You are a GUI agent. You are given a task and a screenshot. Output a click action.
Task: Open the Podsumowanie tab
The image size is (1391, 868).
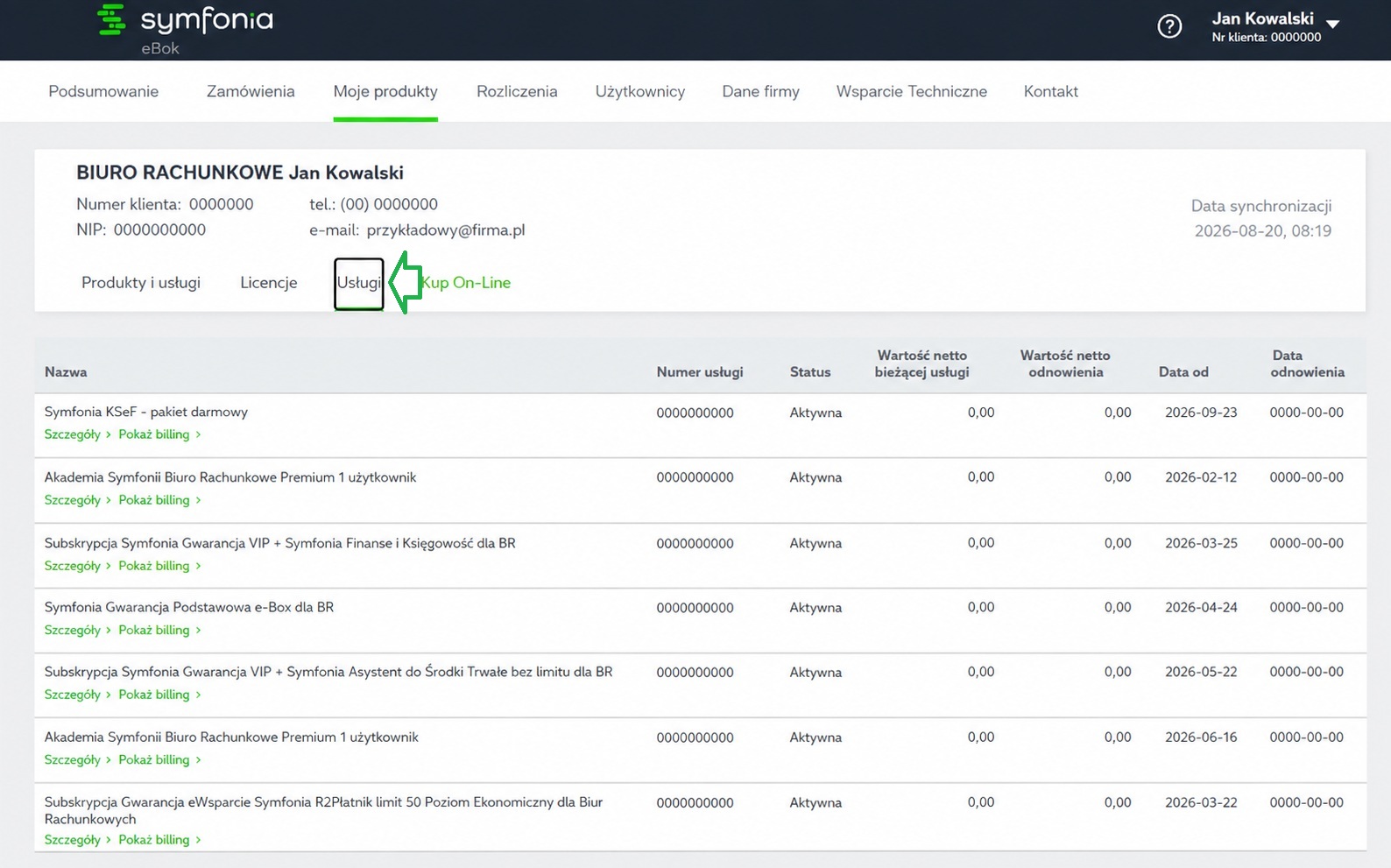click(x=103, y=91)
